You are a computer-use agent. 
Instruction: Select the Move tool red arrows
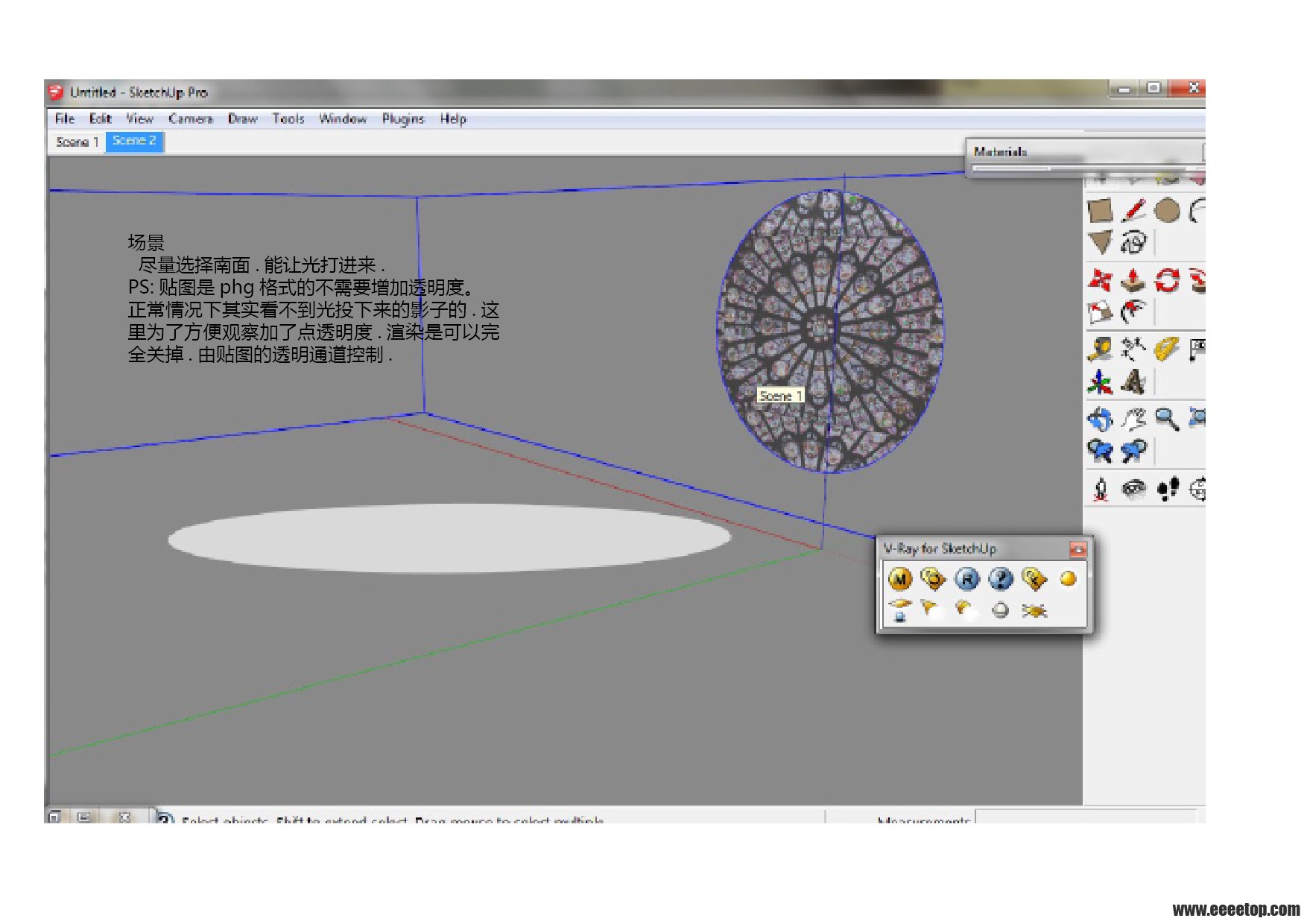[x=1100, y=280]
